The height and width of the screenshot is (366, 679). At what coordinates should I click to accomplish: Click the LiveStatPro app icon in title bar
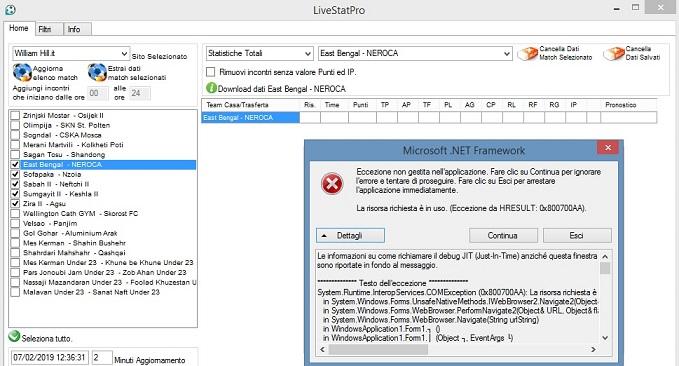click(x=10, y=9)
